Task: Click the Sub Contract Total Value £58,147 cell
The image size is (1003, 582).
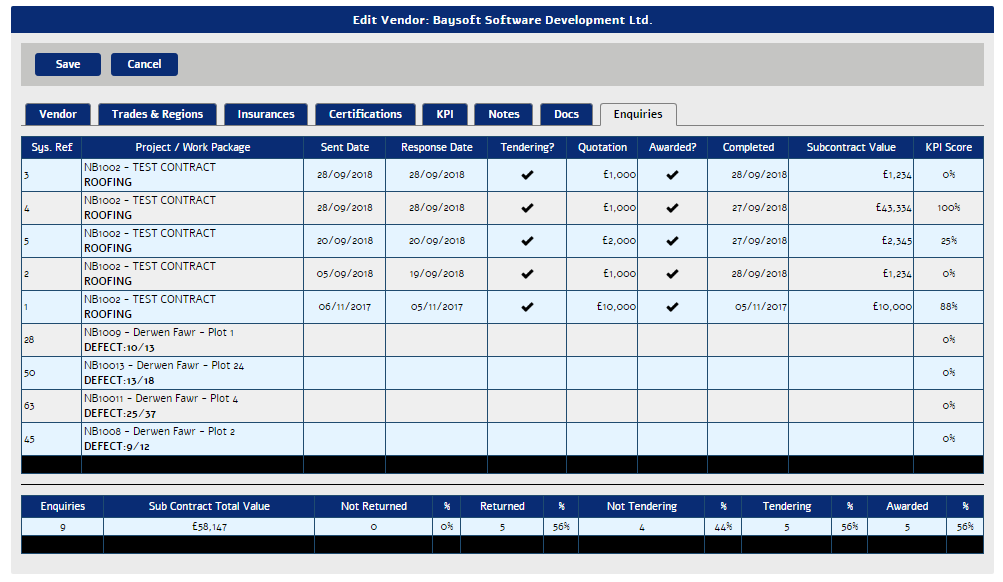Action: point(209,526)
